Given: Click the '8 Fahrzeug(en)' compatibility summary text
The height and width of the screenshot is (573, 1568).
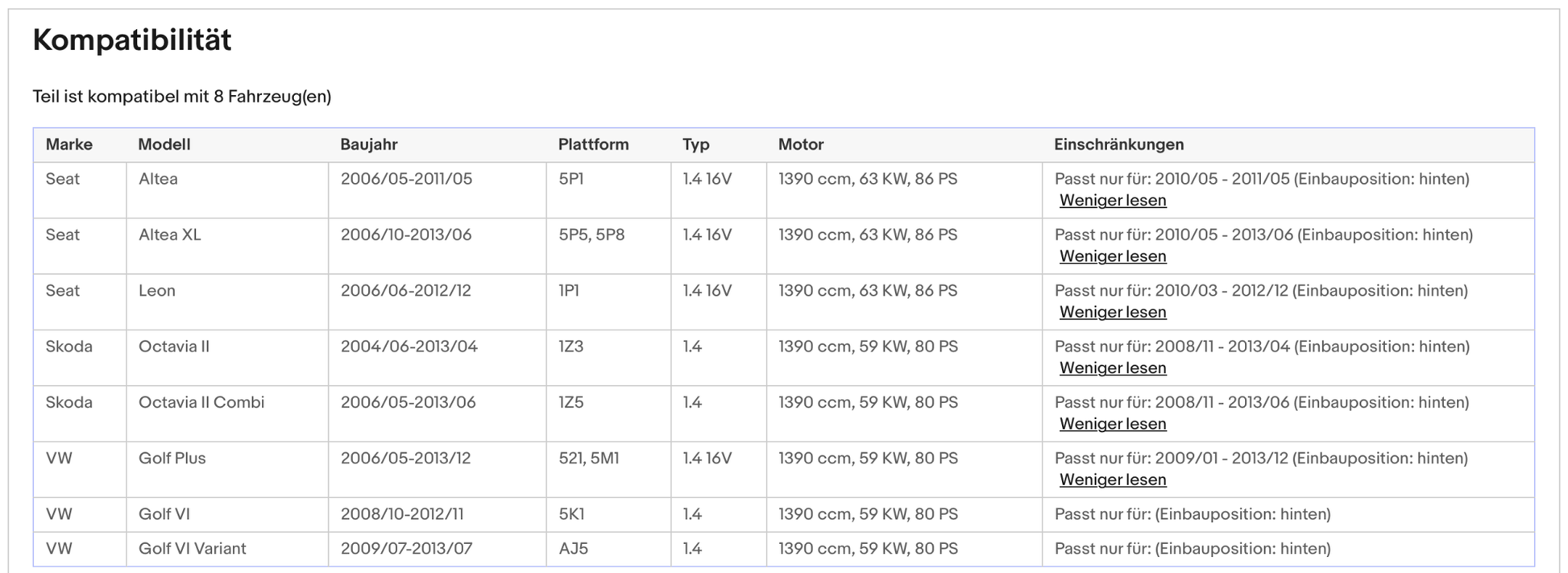Looking at the screenshot, I should (272, 97).
